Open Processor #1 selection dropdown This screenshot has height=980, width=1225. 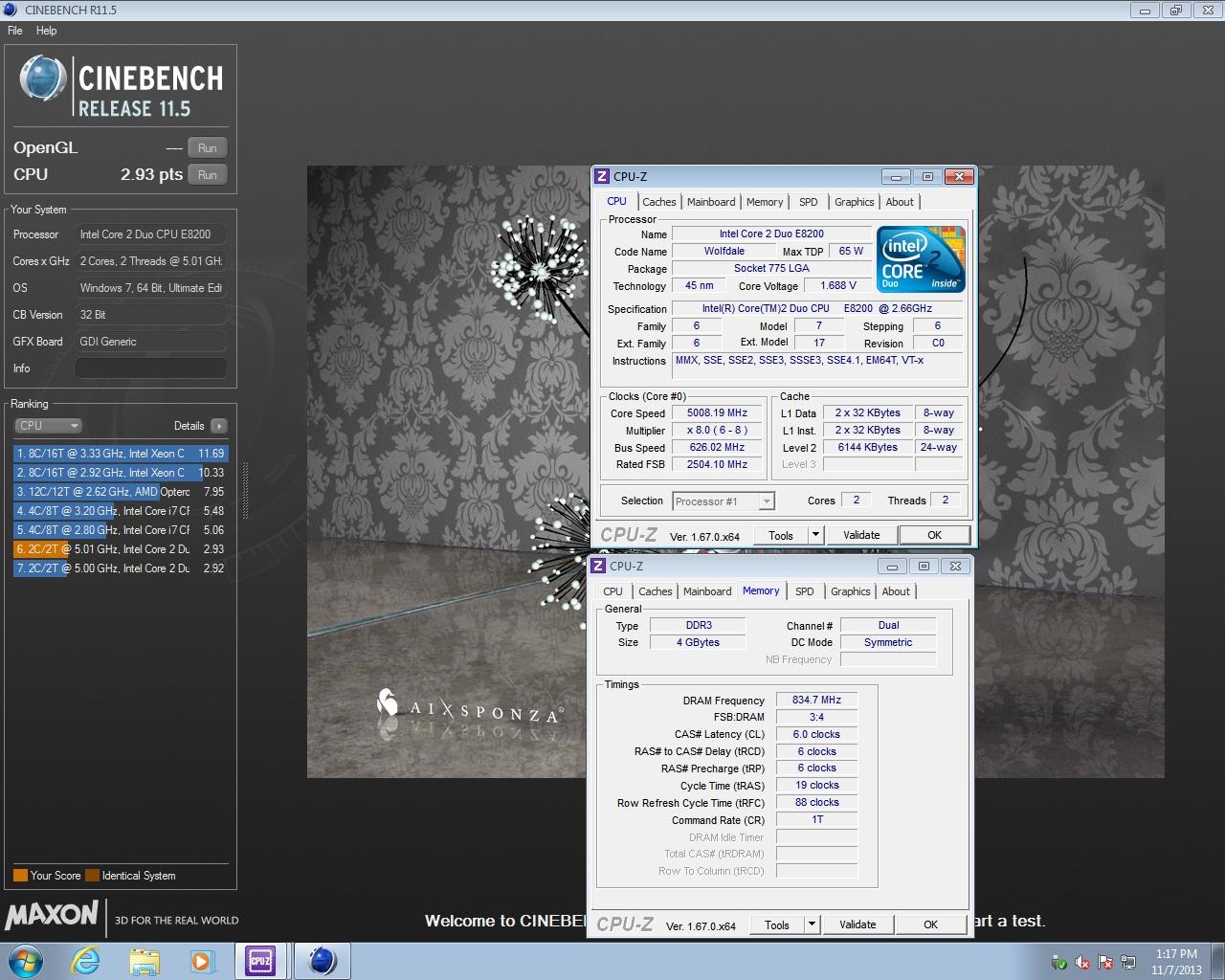click(x=724, y=501)
